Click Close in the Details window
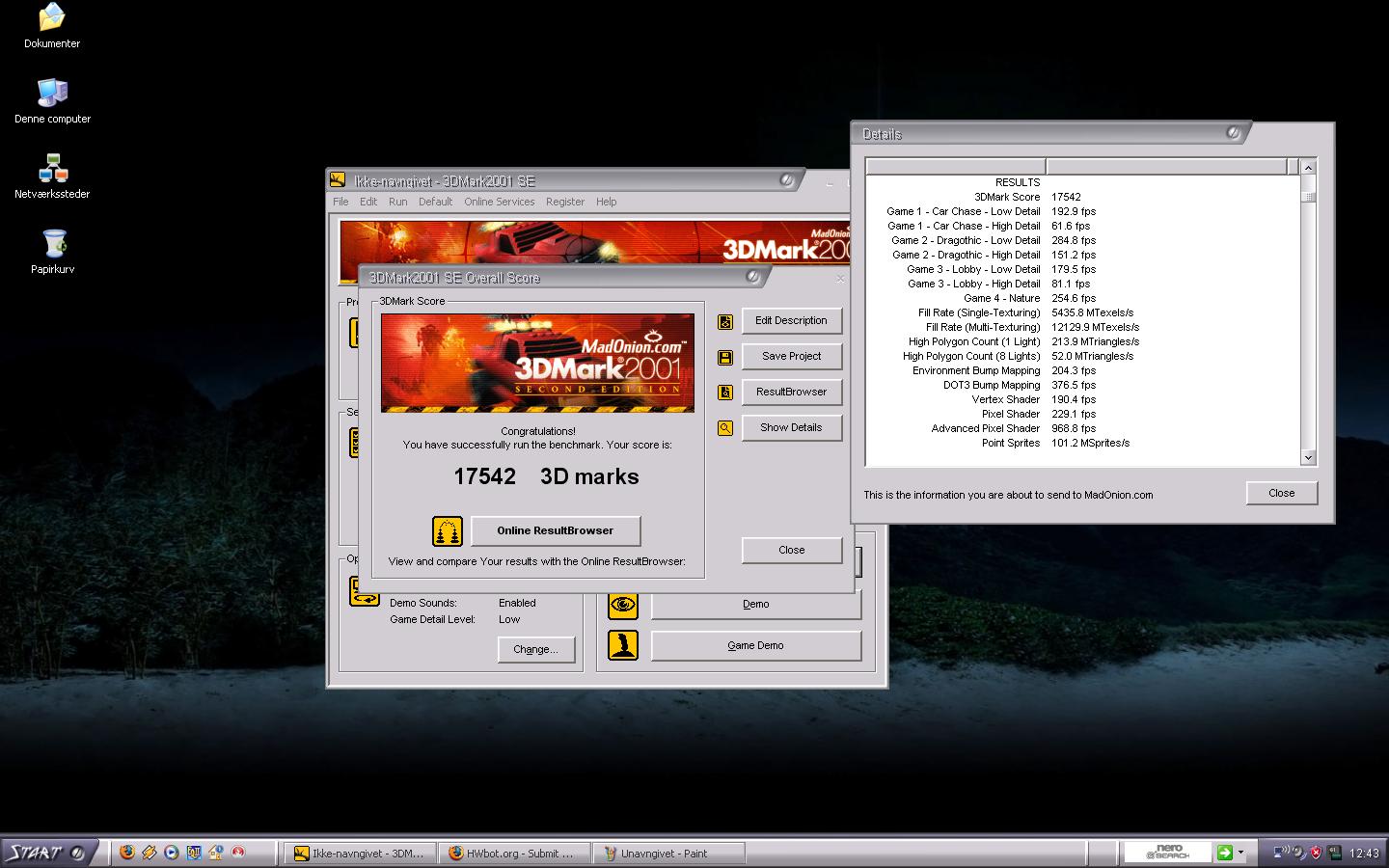The height and width of the screenshot is (868, 1389). point(1282,494)
